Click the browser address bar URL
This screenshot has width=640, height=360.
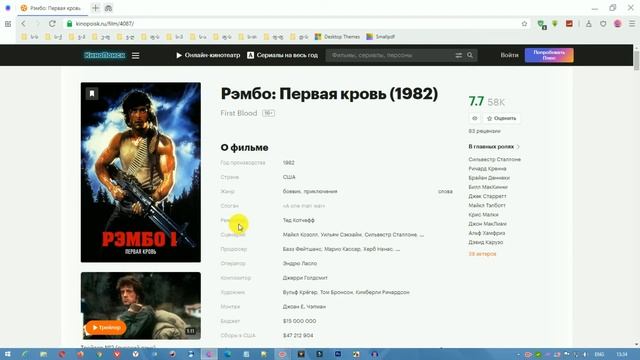105,24
